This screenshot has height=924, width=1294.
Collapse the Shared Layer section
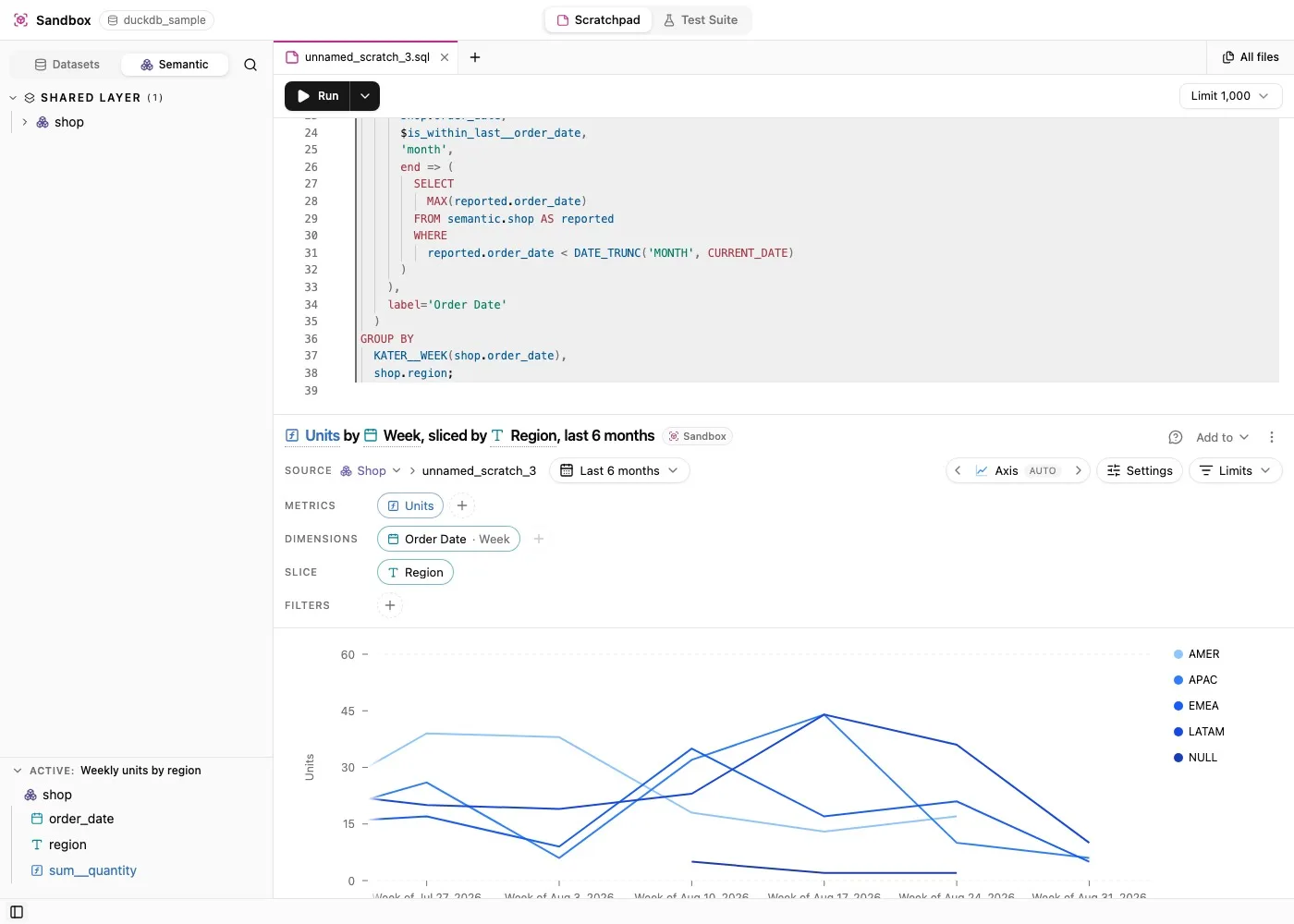pyautogui.click(x=13, y=97)
